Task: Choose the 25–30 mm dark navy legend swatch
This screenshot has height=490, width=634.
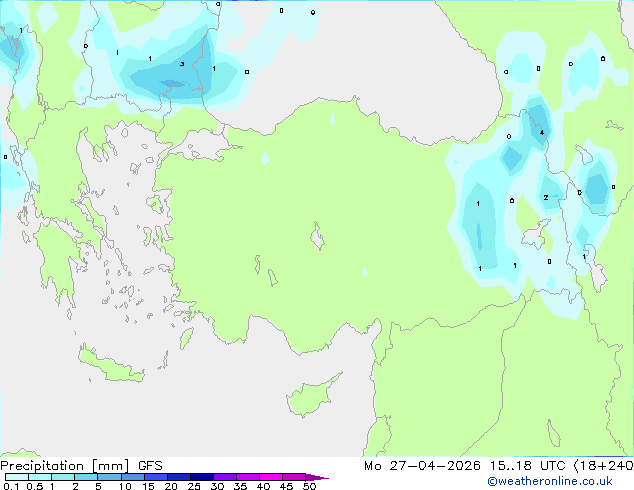Action: point(202,477)
